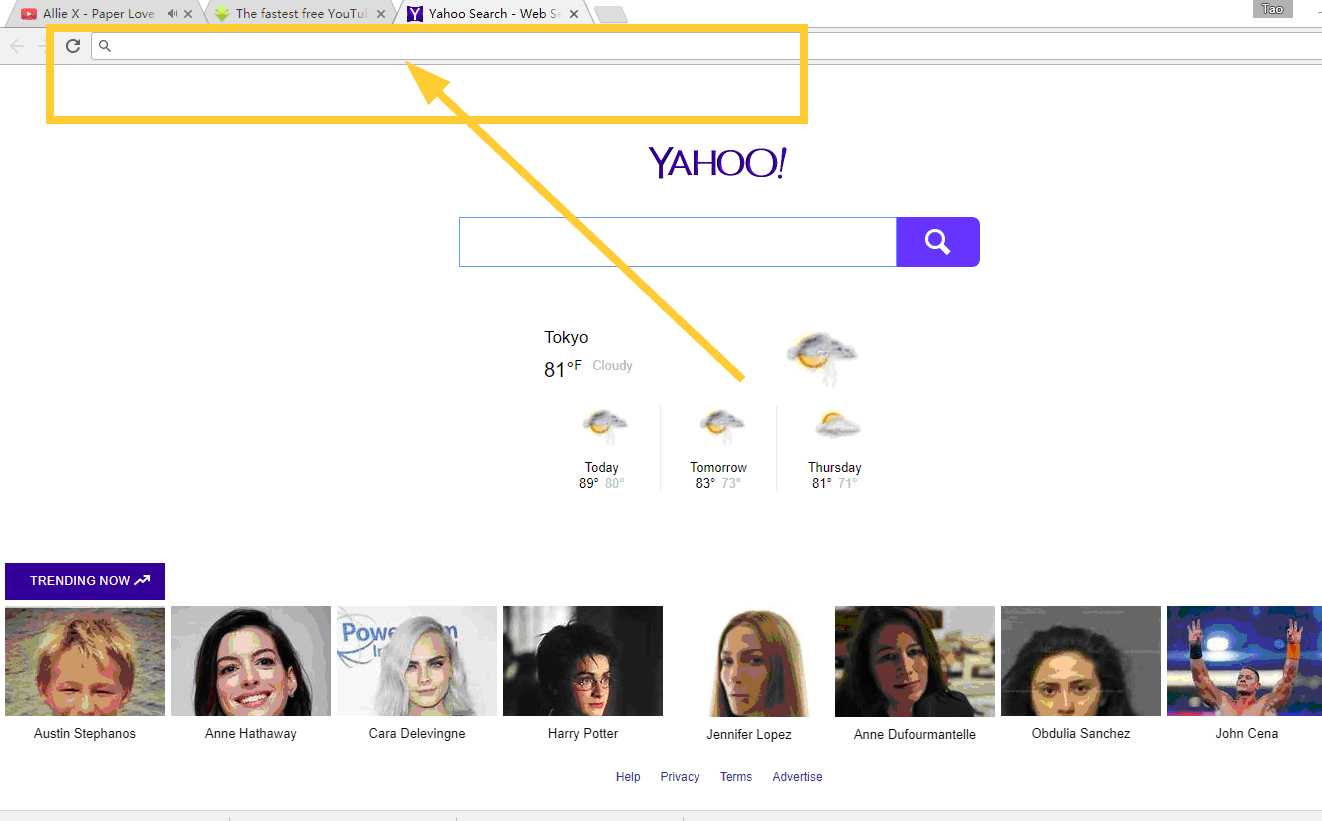The image size is (1322, 821).
Task: Open the Terms link
Action: [x=736, y=777]
